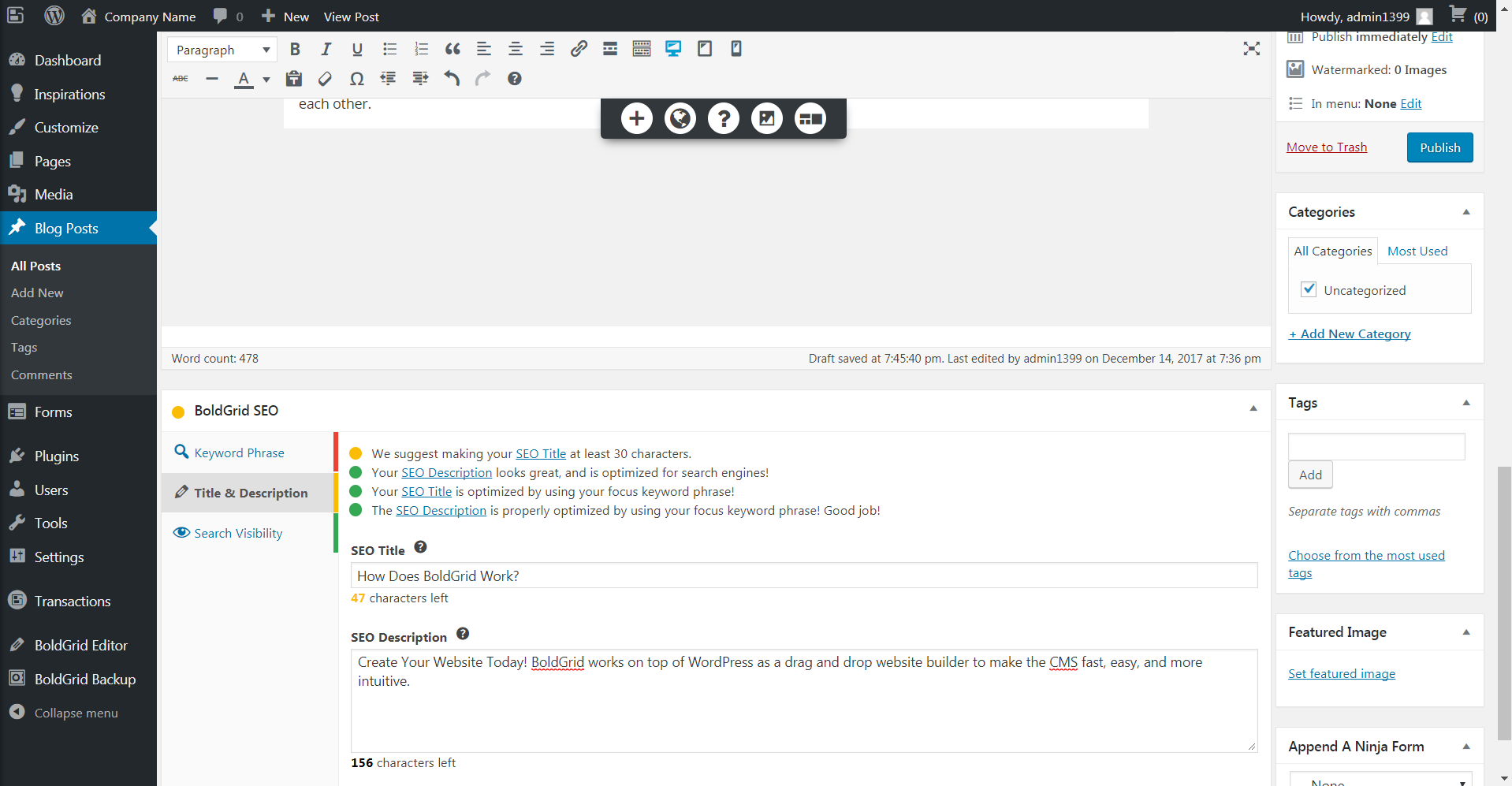Click the plus add-block button
This screenshot has height=786, width=1512.
tap(637, 119)
